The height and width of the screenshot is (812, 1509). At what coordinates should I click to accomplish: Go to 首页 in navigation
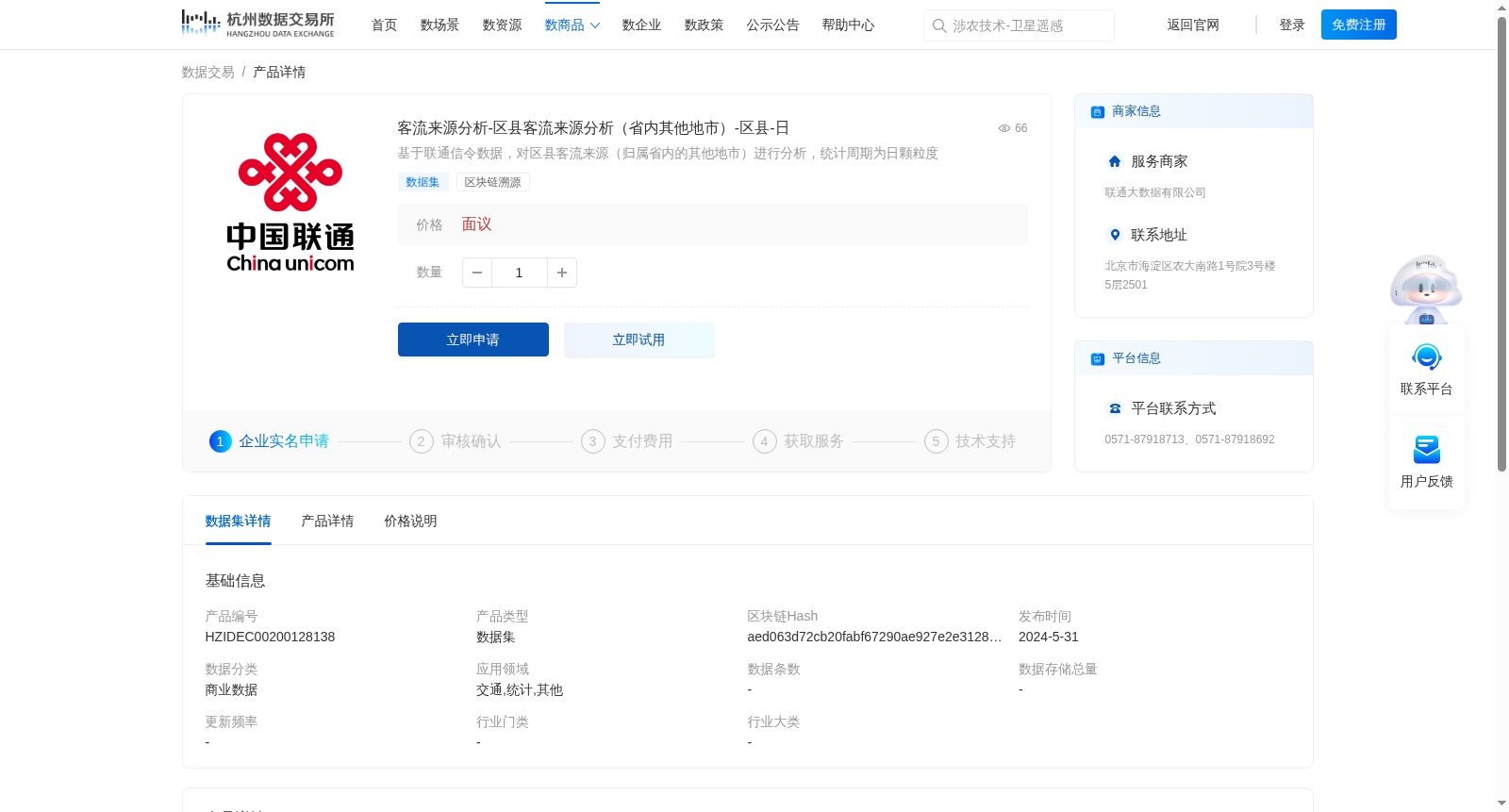384,25
